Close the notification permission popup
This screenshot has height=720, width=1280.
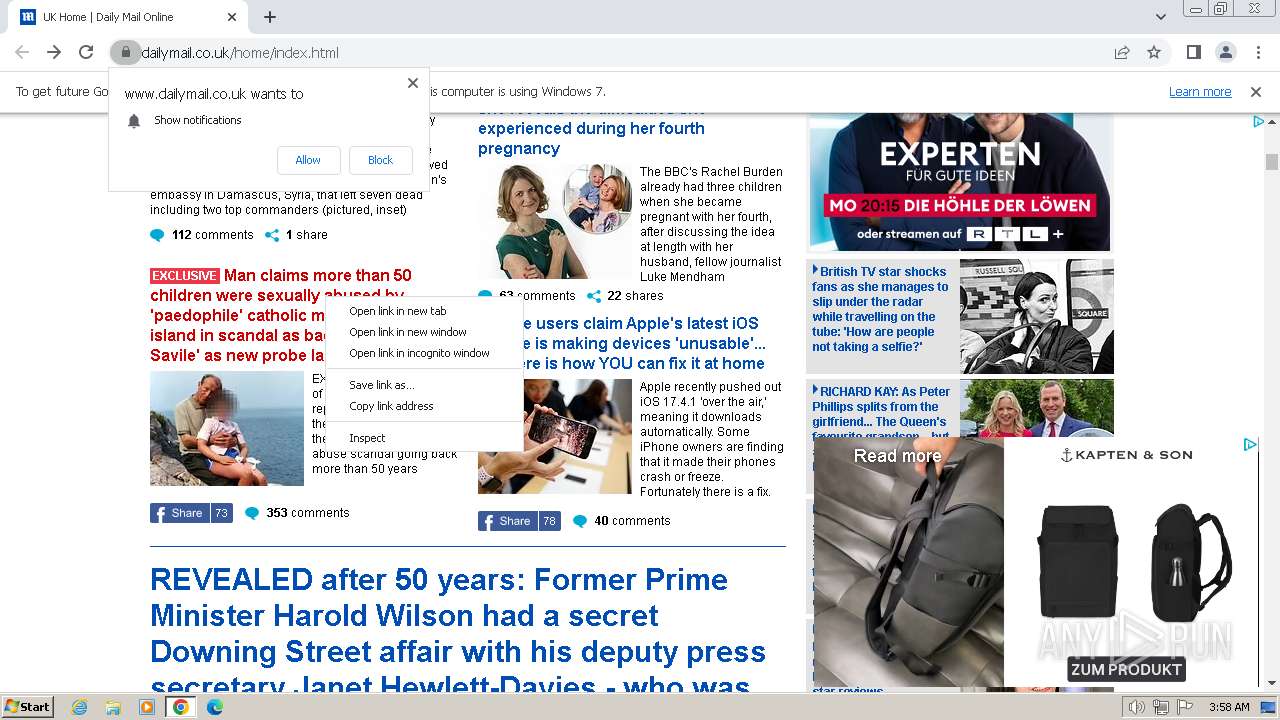[413, 83]
